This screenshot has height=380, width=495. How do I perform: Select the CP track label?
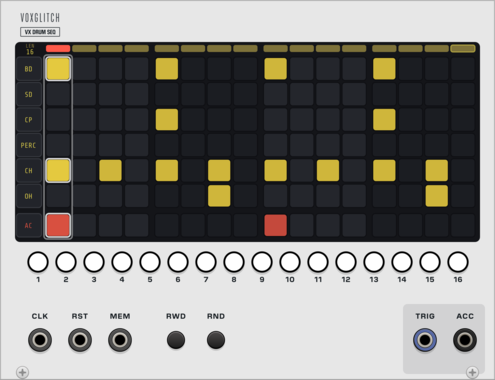[x=29, y=120]
